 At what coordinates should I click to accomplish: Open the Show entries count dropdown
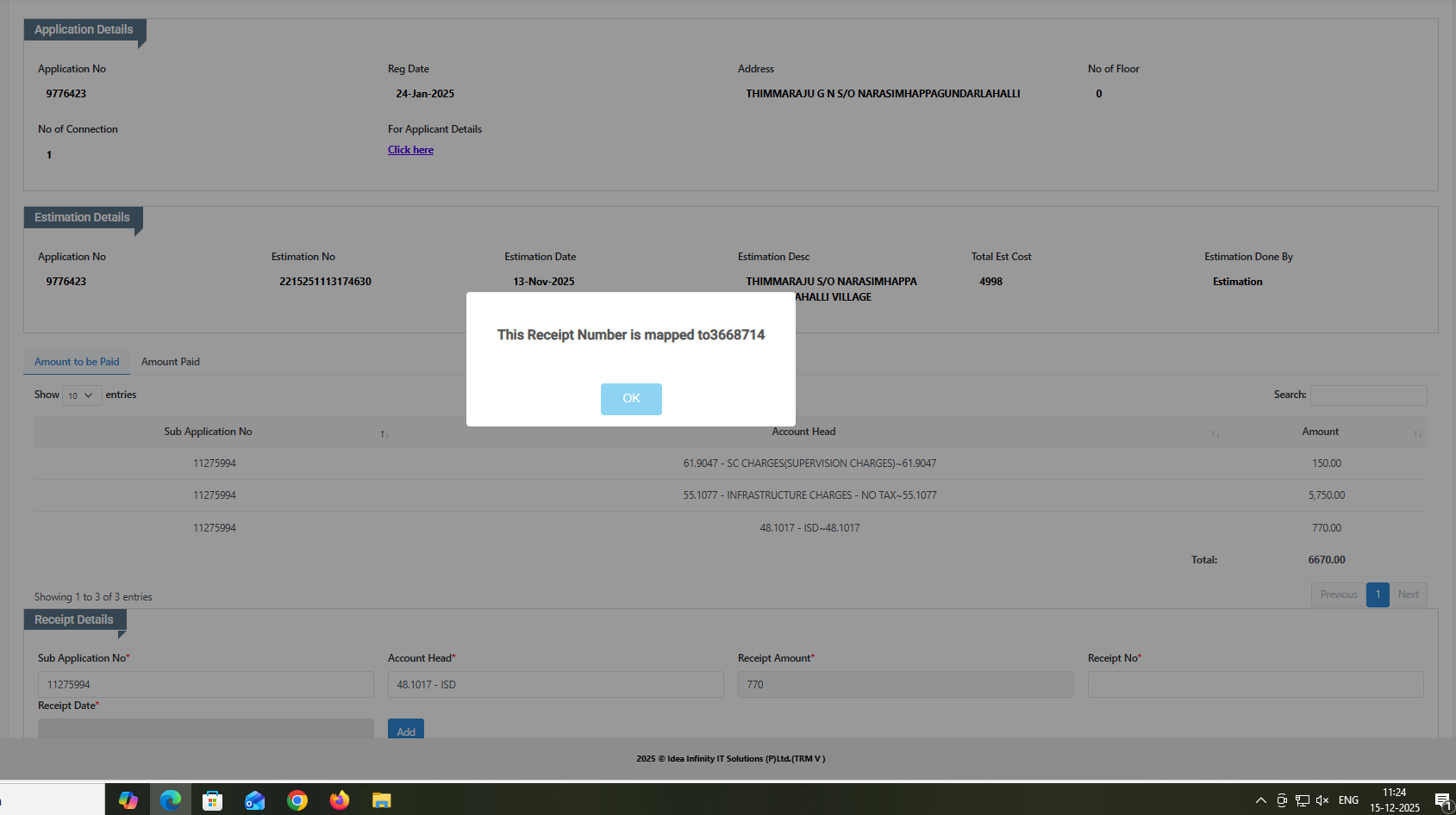[82, 395]
